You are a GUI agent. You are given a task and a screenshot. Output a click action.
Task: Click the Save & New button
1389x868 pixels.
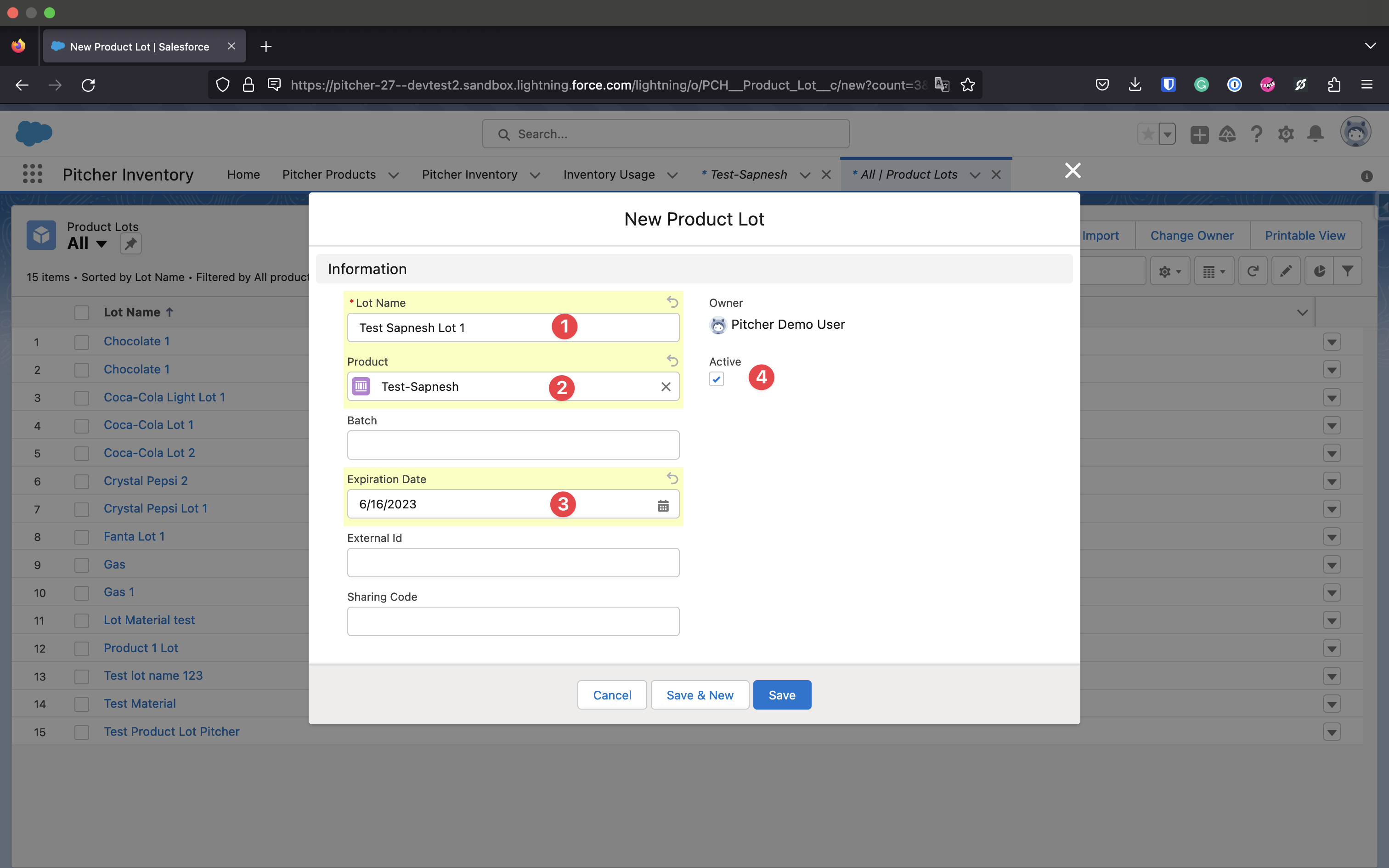tap(699, 695)
